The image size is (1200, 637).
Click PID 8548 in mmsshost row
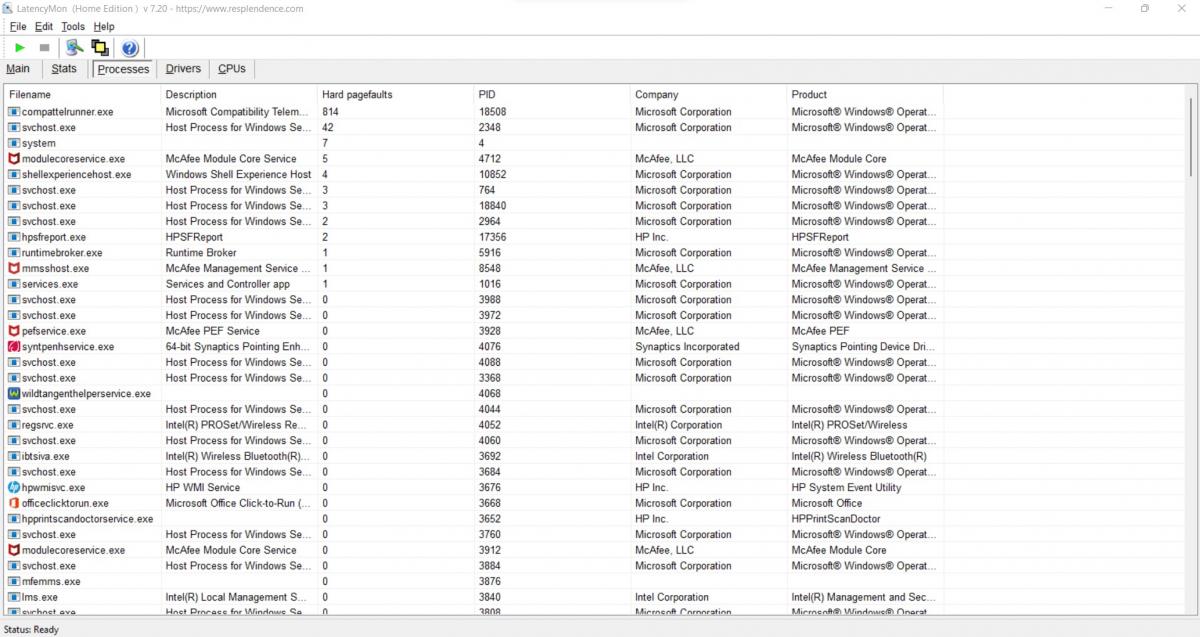point(490,268)
